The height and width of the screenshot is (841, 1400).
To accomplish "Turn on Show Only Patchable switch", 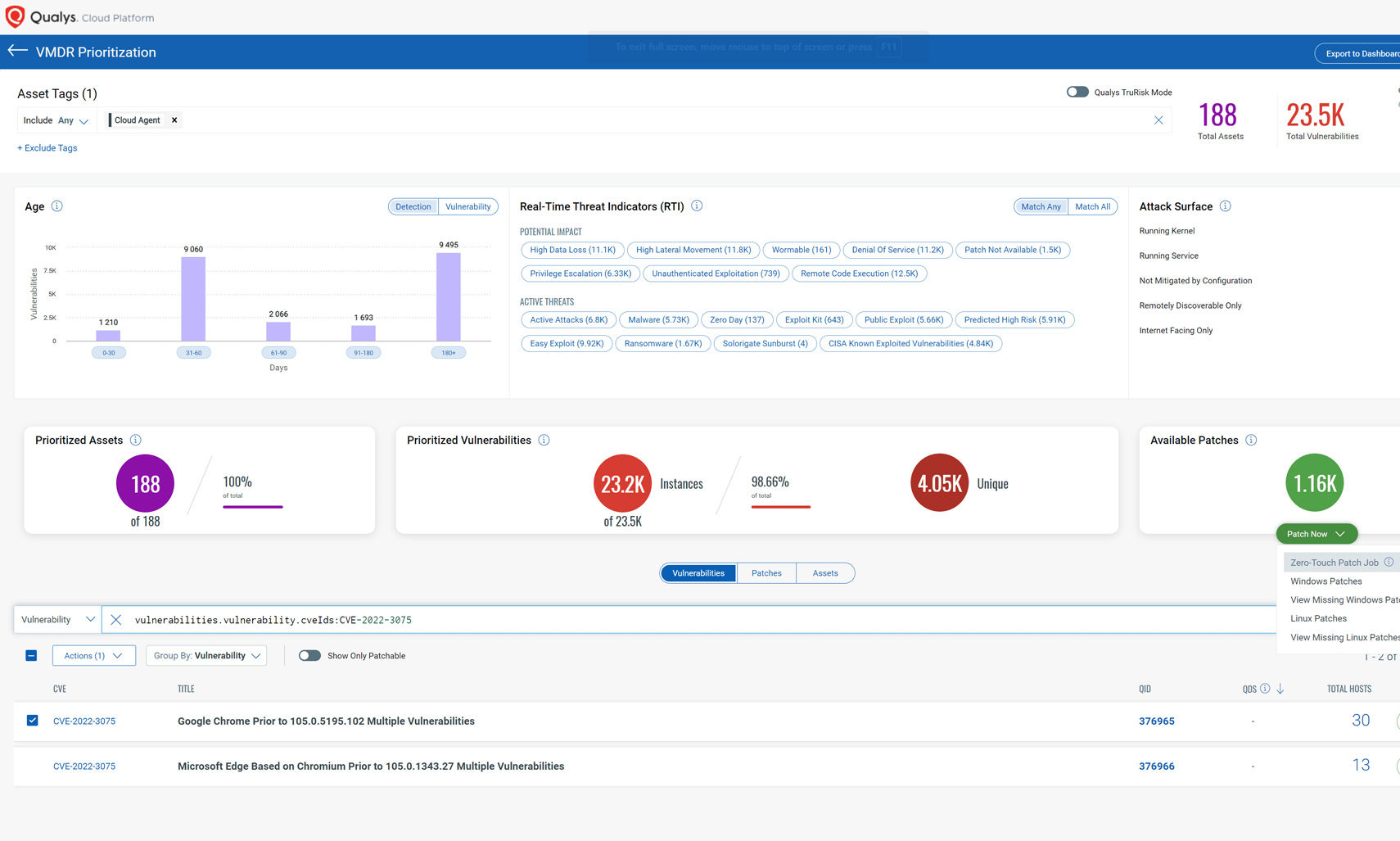I will 309,656.
